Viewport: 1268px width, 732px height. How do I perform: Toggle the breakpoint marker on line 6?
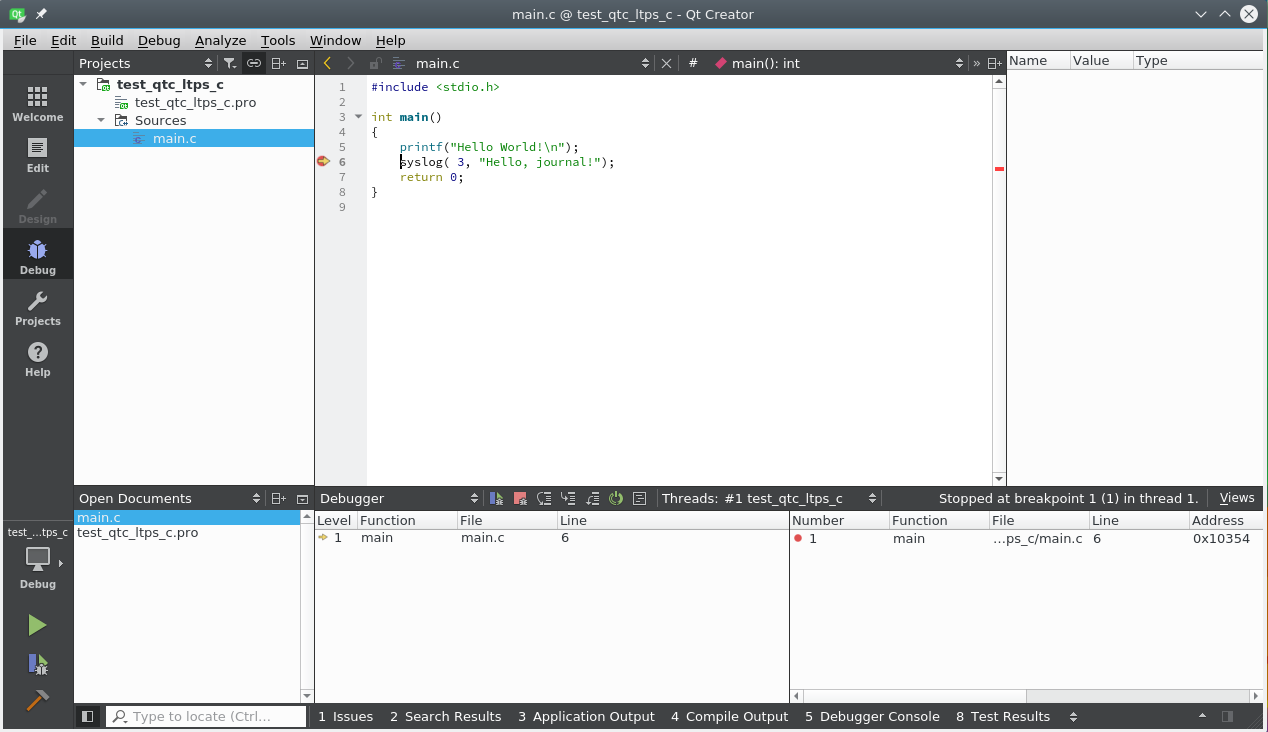pos(323,161)
